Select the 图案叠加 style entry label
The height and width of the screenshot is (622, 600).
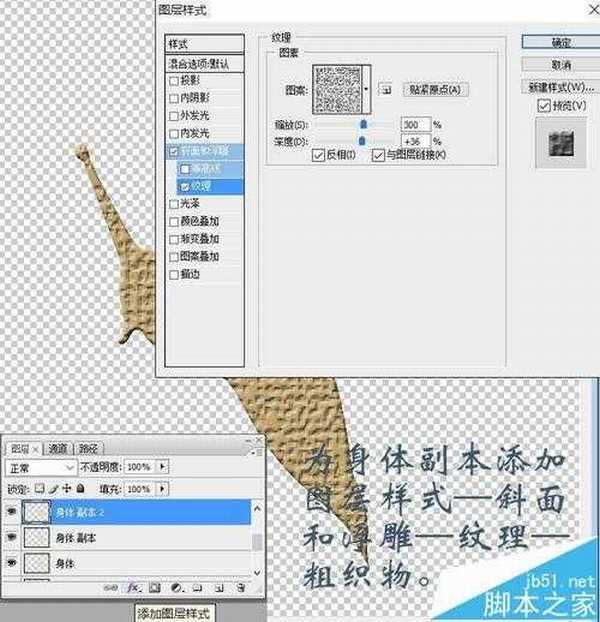tap(199, 257)
